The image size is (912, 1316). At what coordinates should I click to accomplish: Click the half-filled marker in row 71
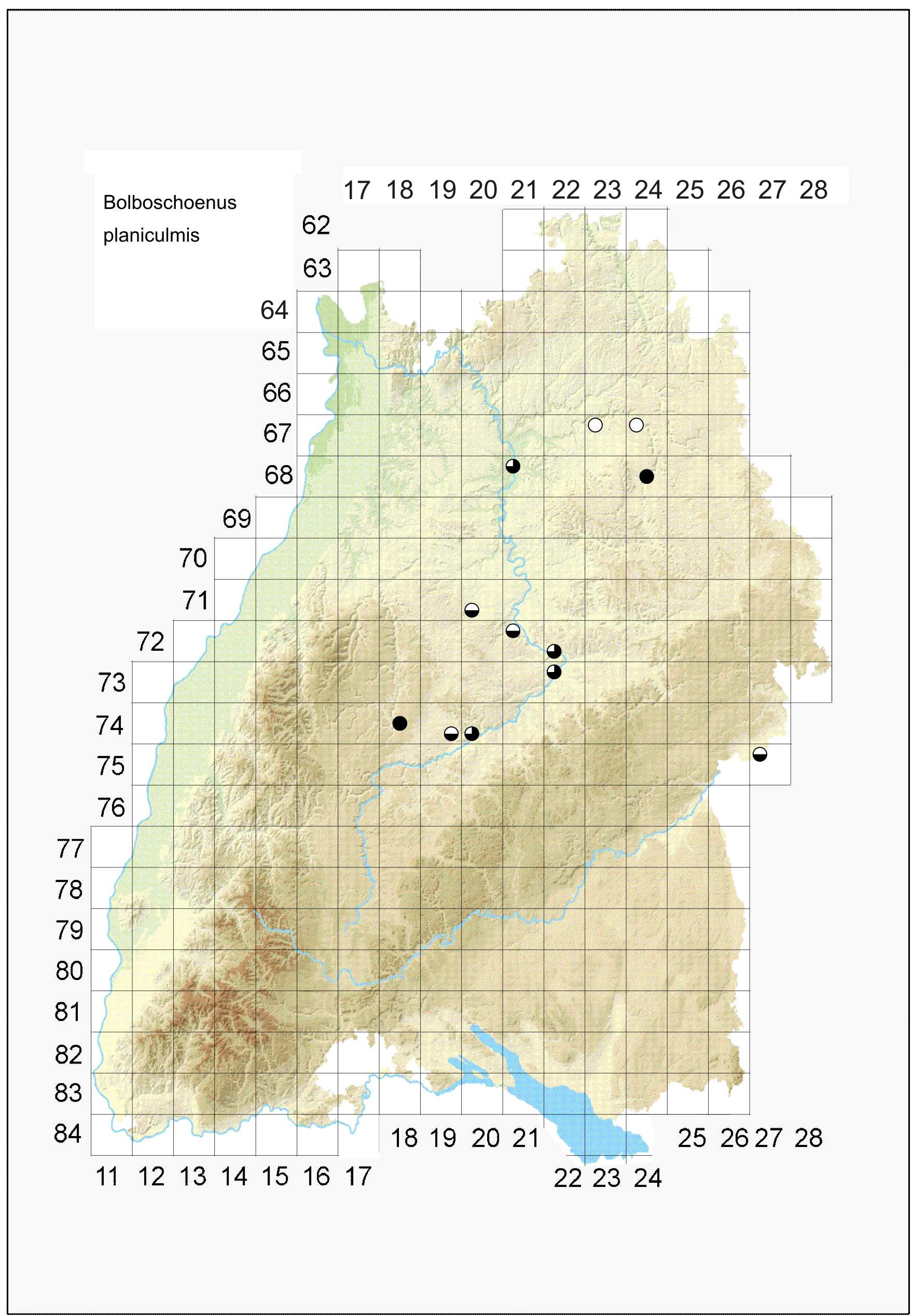[x=472, y=610]
